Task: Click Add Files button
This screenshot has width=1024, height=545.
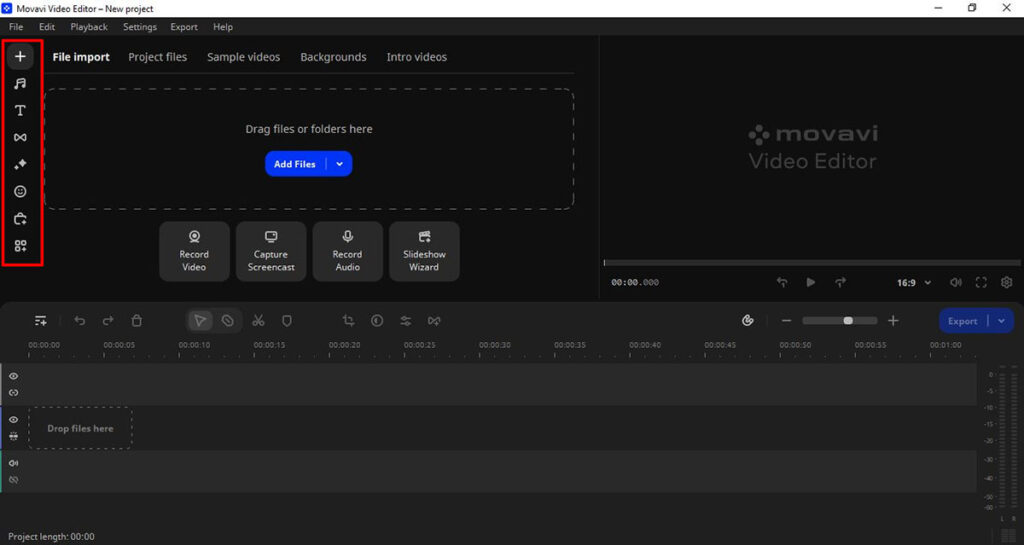Action: tap(295, 164)
